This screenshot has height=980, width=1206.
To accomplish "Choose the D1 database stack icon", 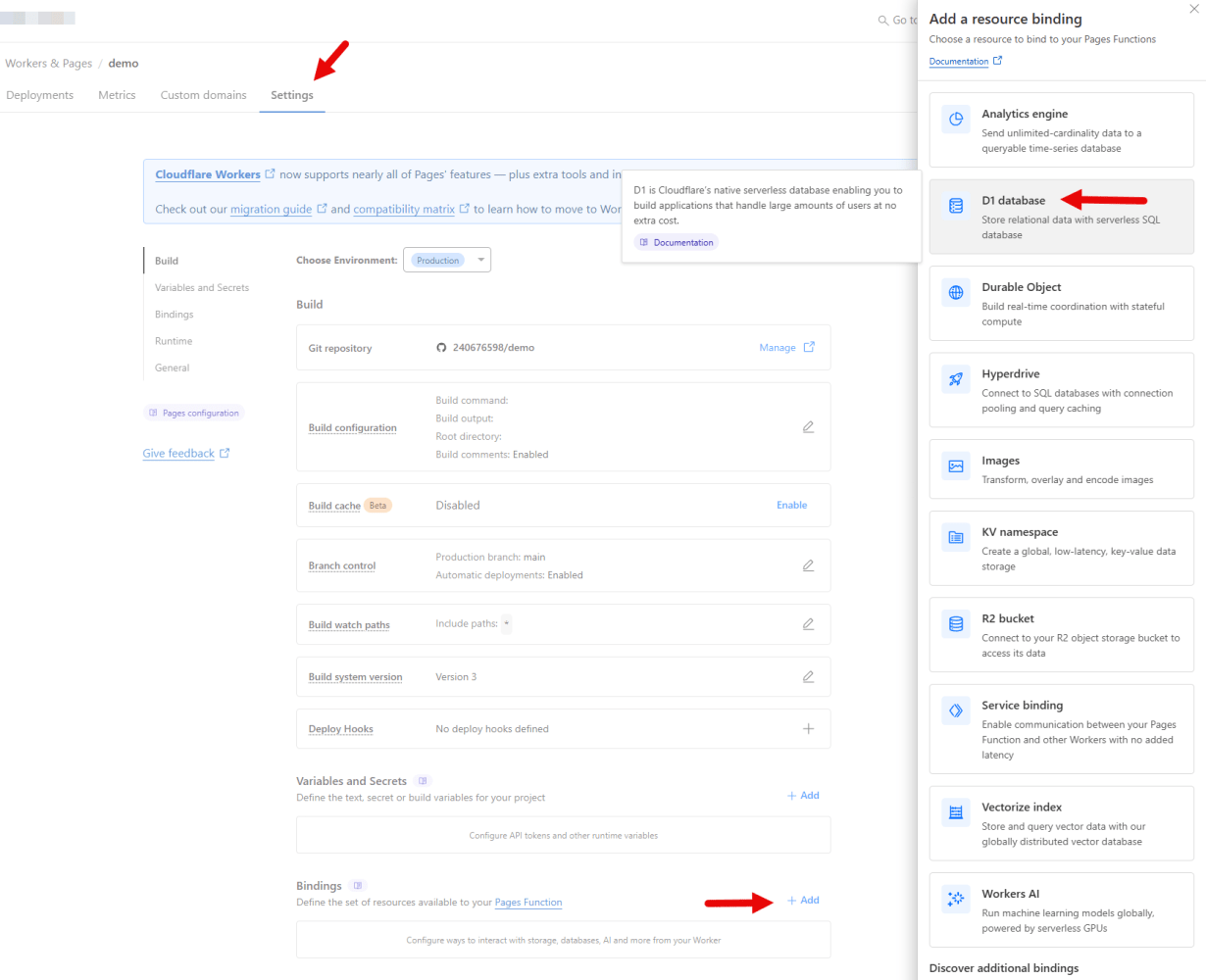I will point(956,206).
